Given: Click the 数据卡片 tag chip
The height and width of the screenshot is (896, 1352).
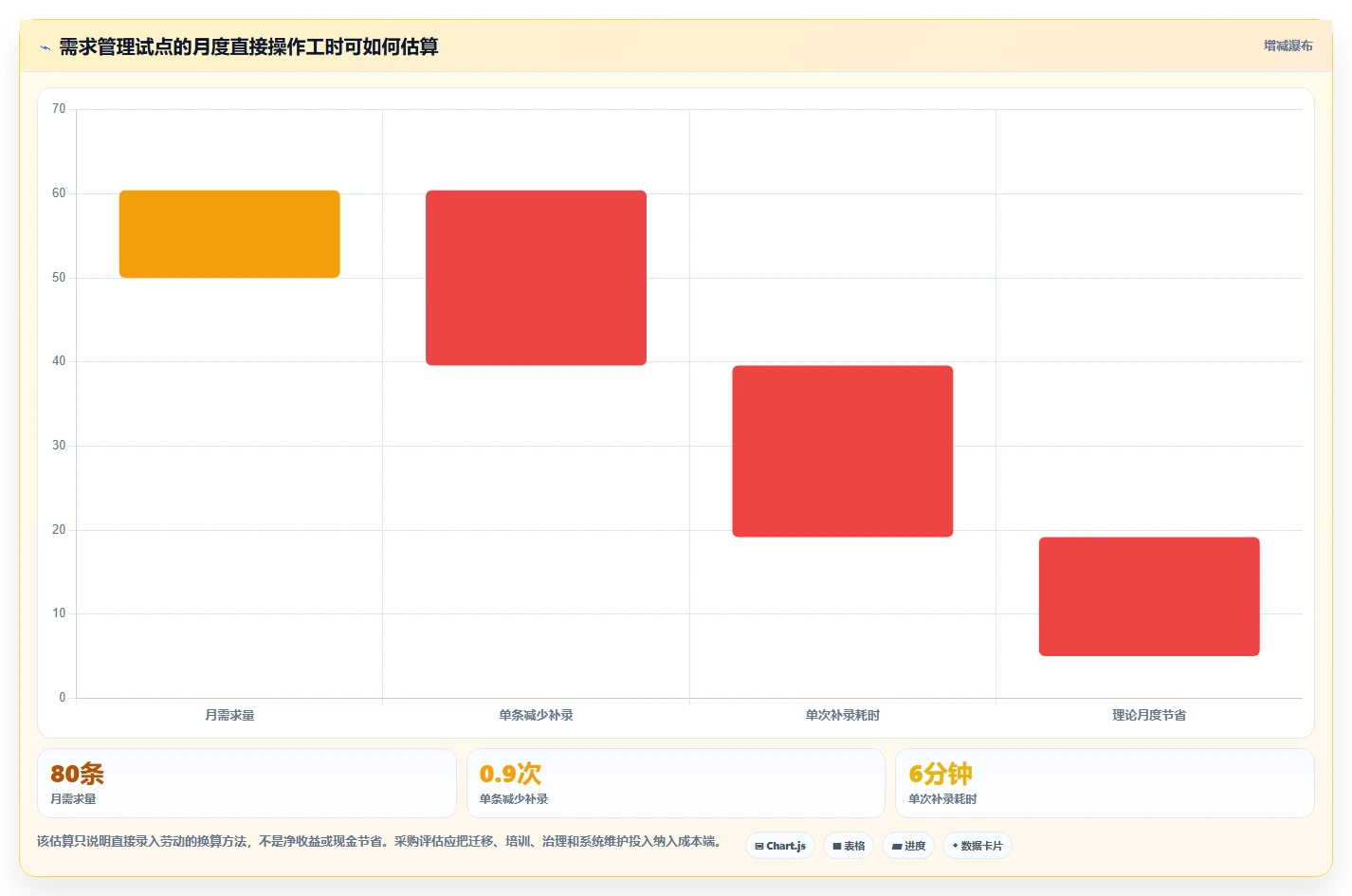Looking at the screenshot, I should point(977,846).
